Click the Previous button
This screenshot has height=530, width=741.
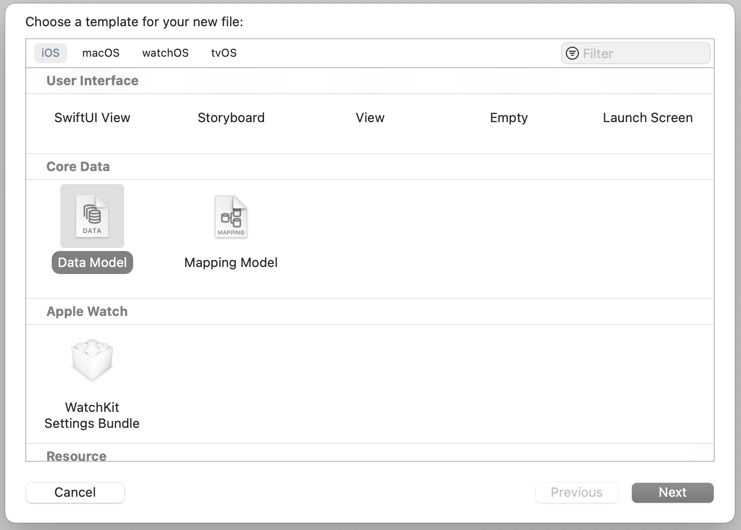[x=577, y=492]
